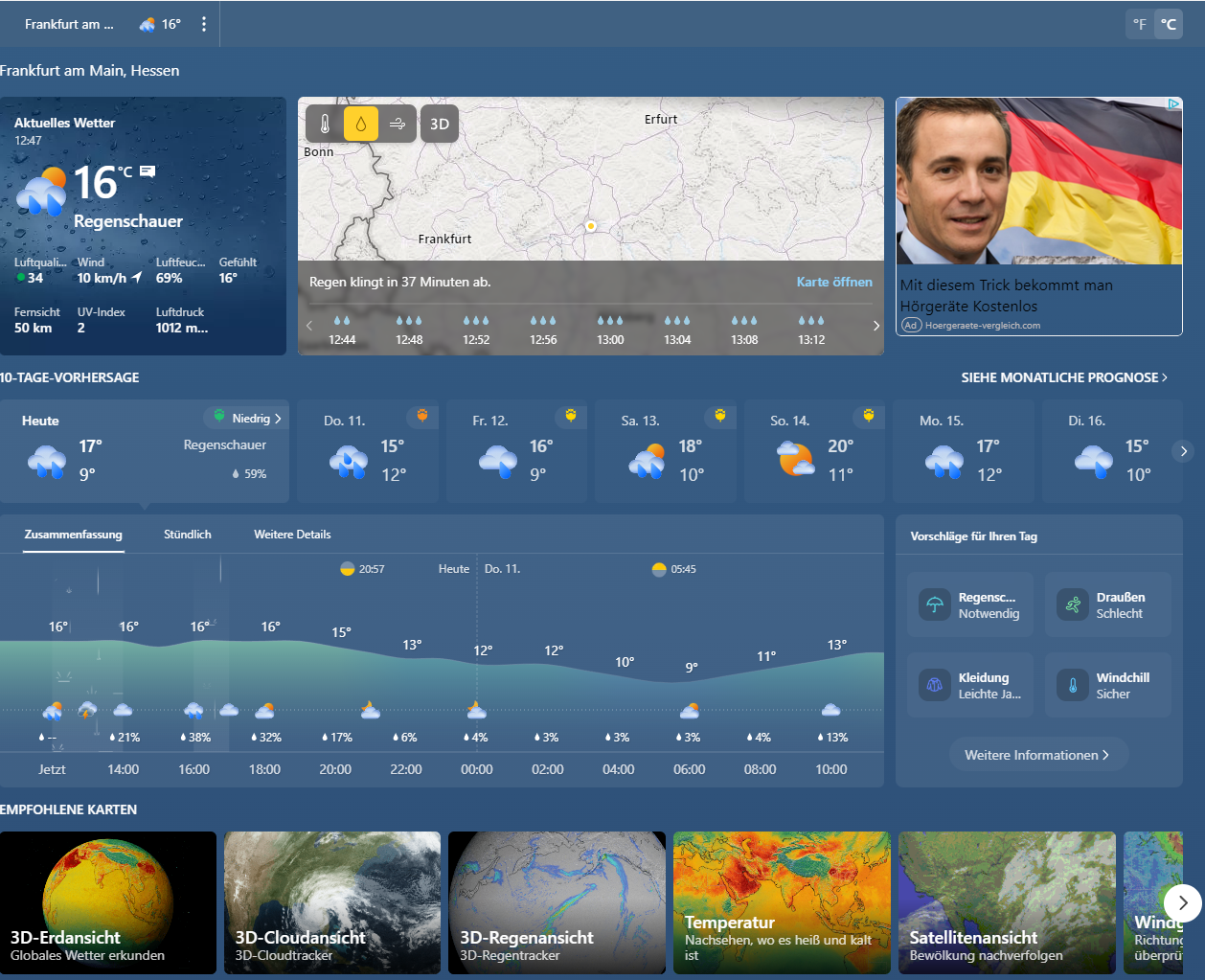Screen dimensions: 1205x980
Task: Show more days in 10-day forecast
Action: 1184,450
